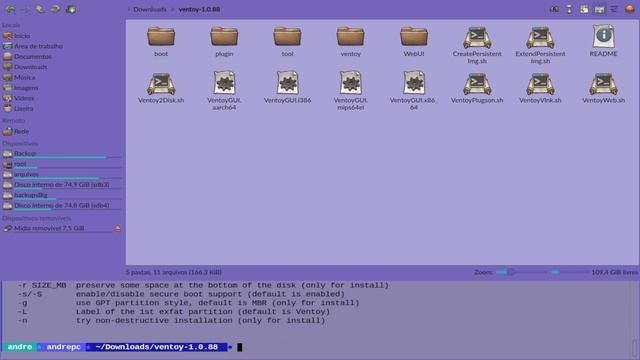Go back using the green back arrow
The height and width of the screenshot is (360, 640).
coord(10,9)
